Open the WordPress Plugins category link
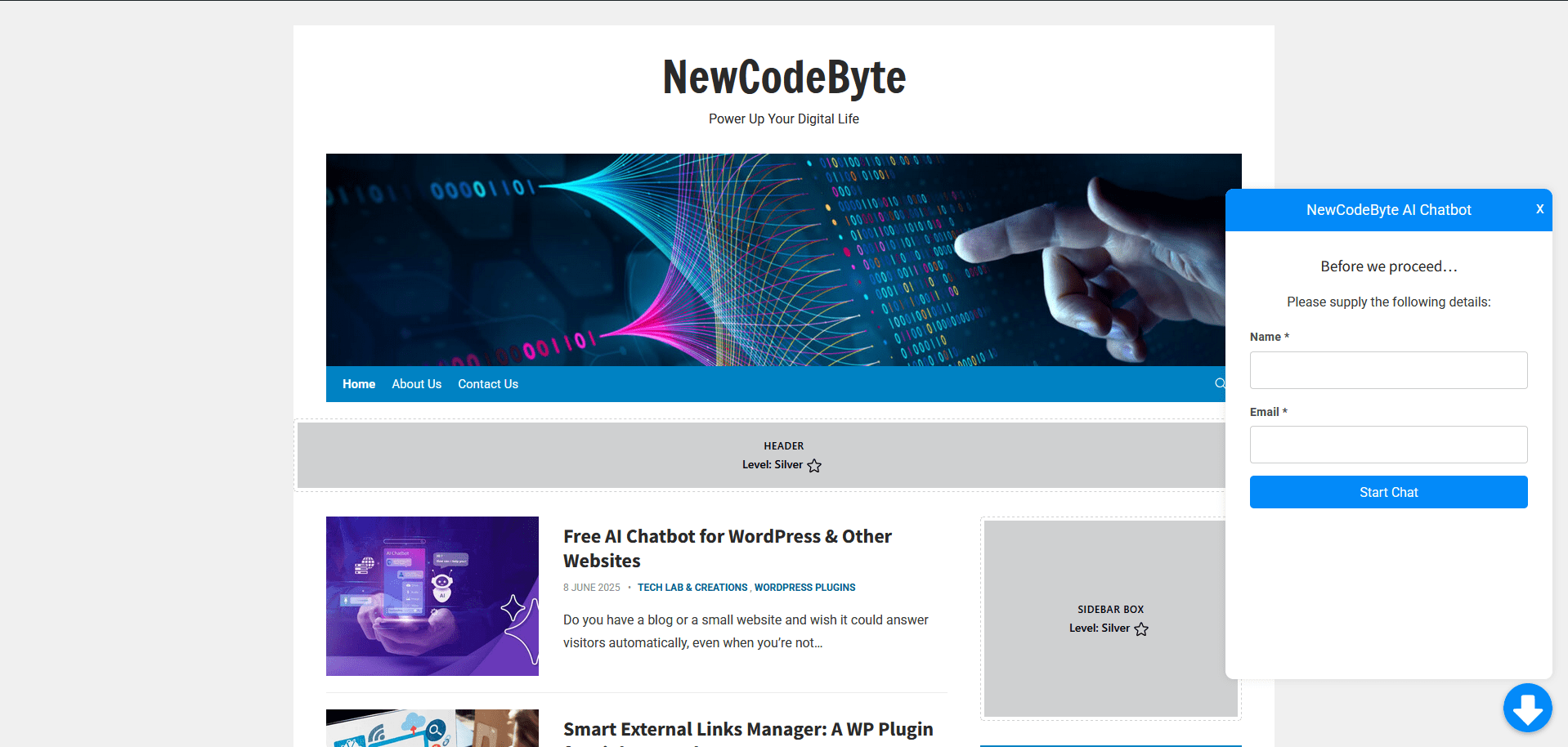This screenshot has width=1568, height=747. pos(804,588)
